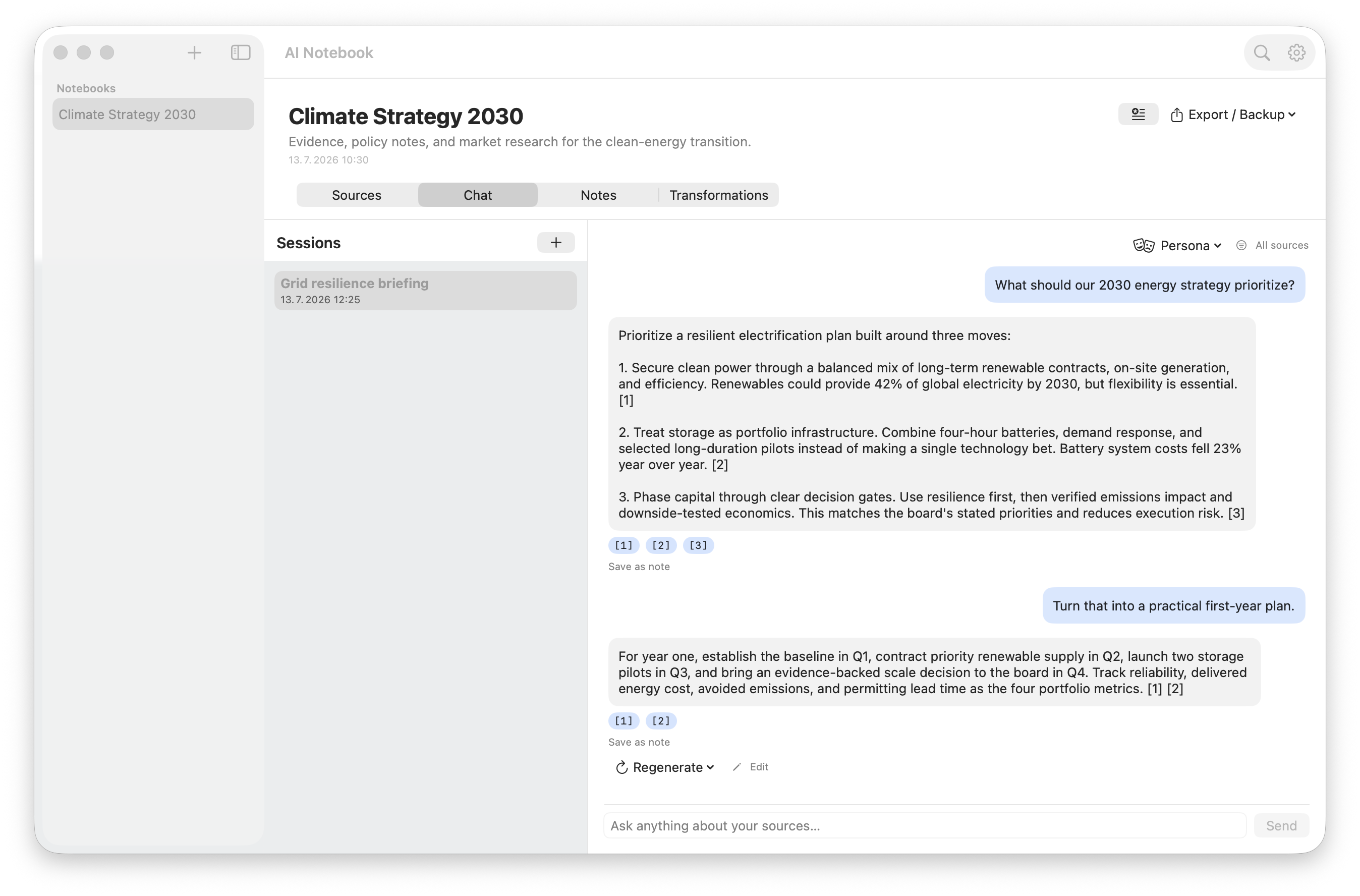Click citation [1] under the first-year plan answer
The width and height of the screenshot is (1360, 896).
point(624,720)
